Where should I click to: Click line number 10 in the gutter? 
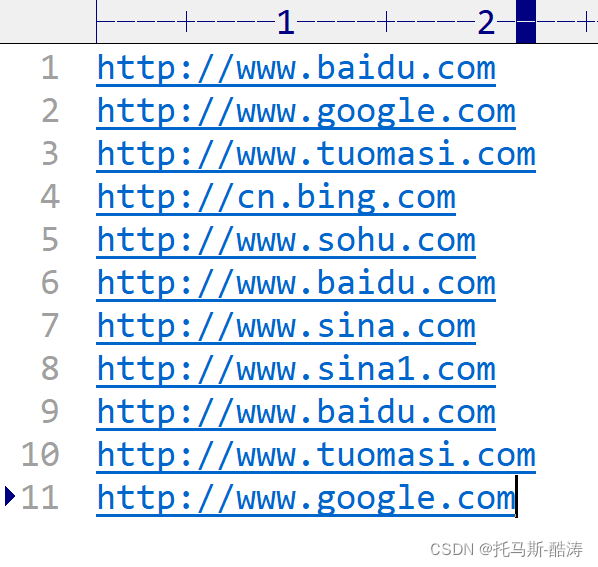[x=40, y=455]
